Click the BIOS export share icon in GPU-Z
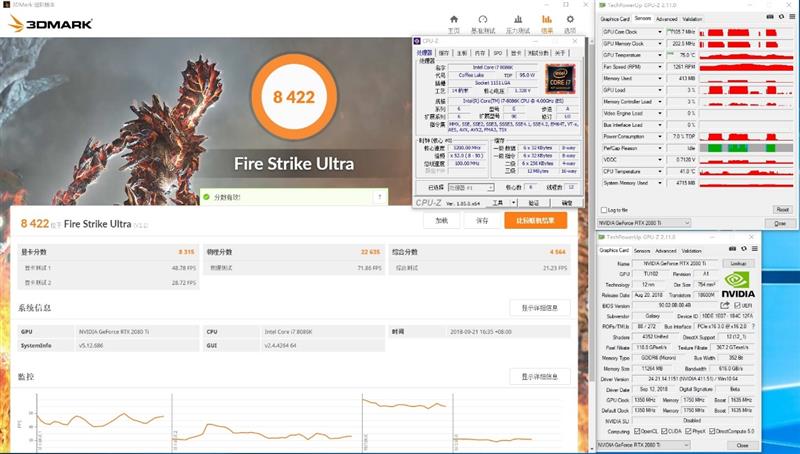 click(724, 305)
